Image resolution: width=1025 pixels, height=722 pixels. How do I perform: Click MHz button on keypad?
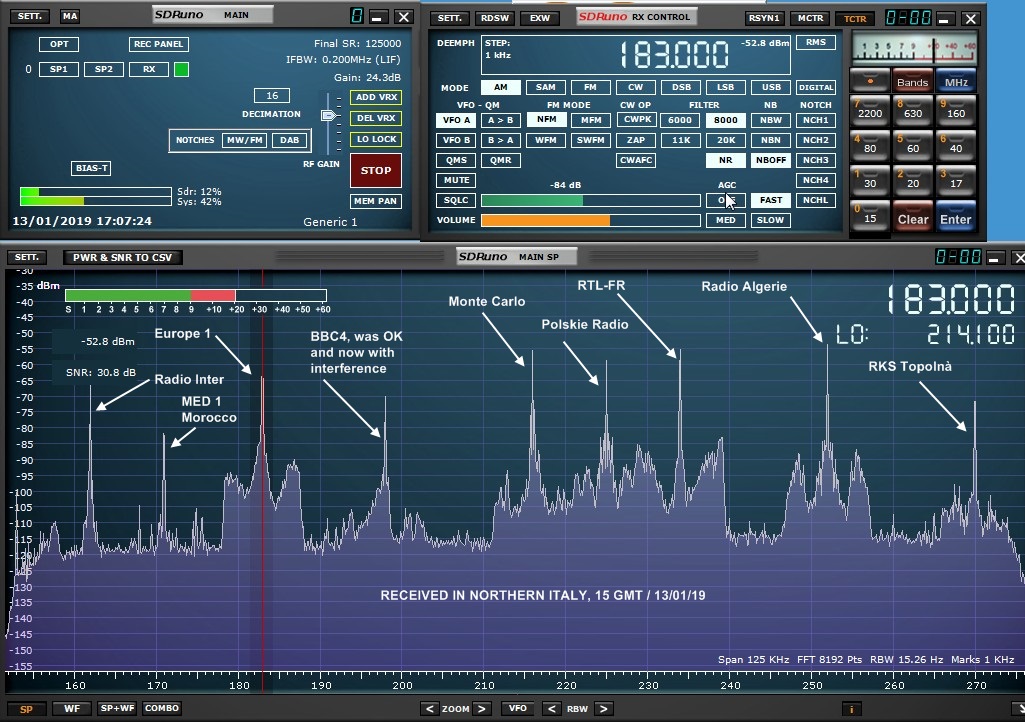[x=956, y=81]
